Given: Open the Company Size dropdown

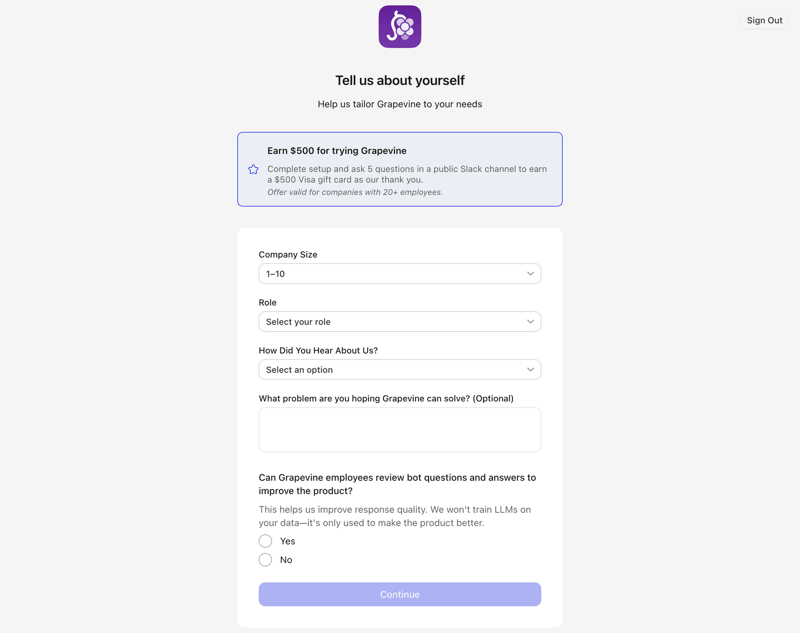Looking at the screenshot, I should (399, 273).
